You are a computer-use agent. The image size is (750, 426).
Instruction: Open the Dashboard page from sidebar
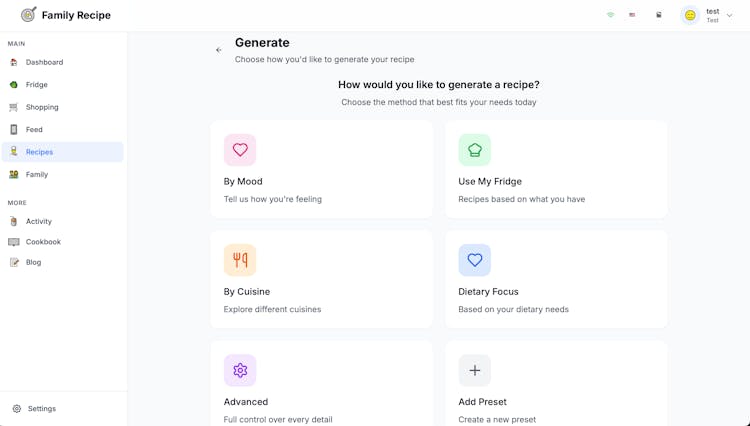pyautogui.click(x=44, y=62)
